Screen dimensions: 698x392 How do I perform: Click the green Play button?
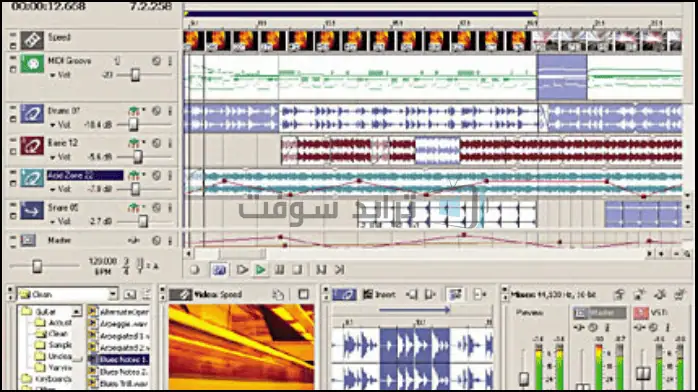(x=260, y=270)
